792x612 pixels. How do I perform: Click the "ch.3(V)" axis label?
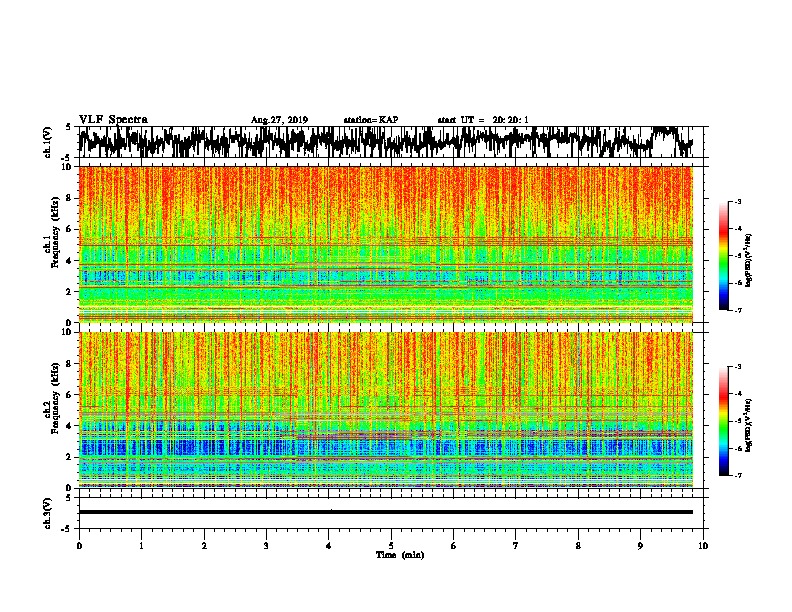(48, 513)
